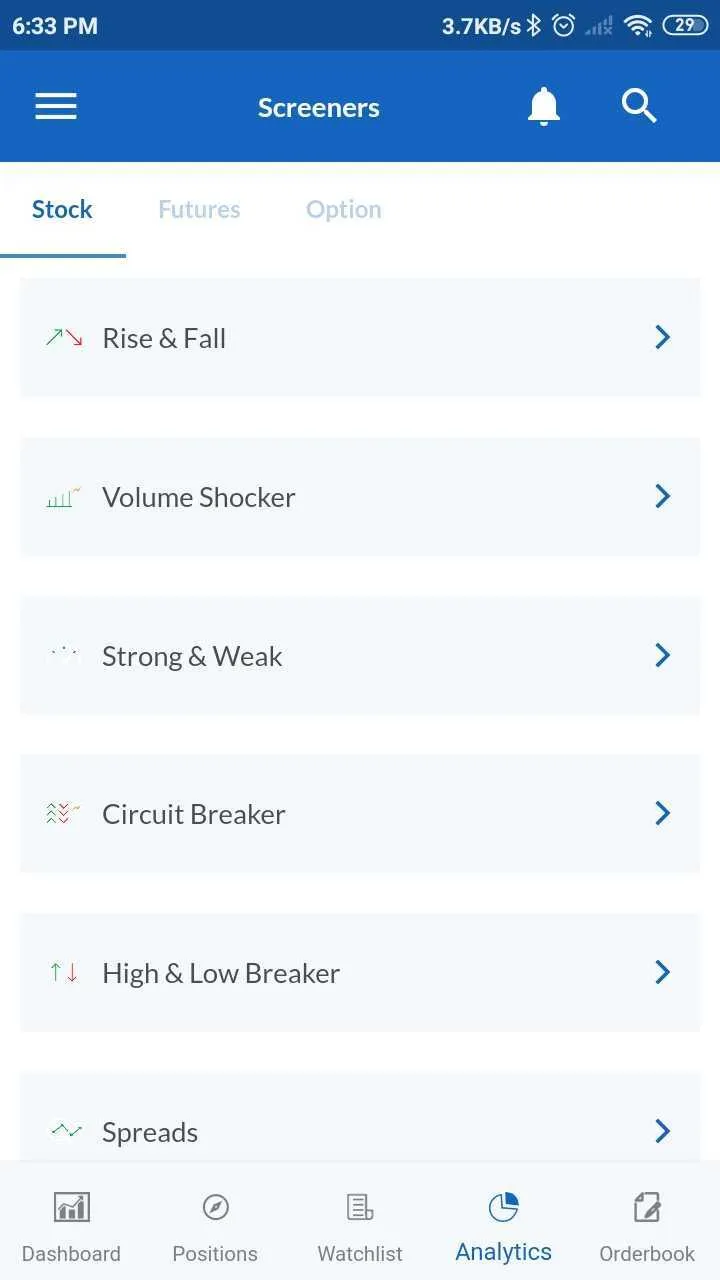
Task: Select the Stock tab
Action: pyautogui.click(x=62, y=209)
